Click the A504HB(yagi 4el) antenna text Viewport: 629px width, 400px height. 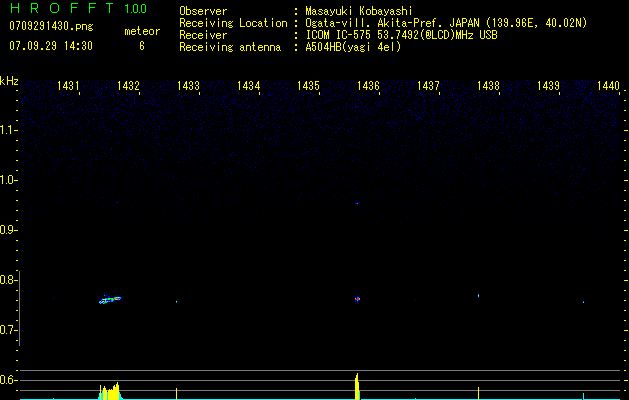[353, 47]
